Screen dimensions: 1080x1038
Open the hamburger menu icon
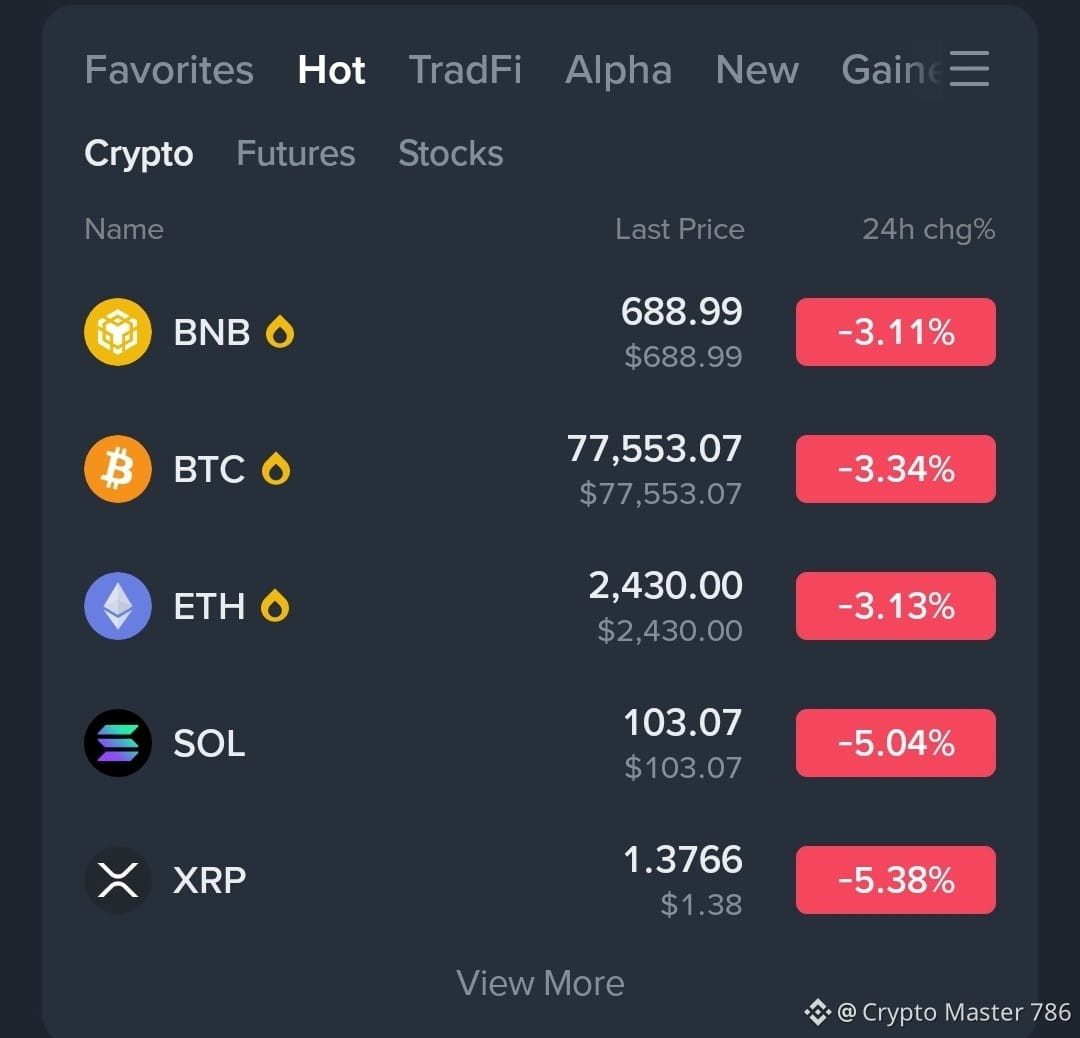point(969,68)
